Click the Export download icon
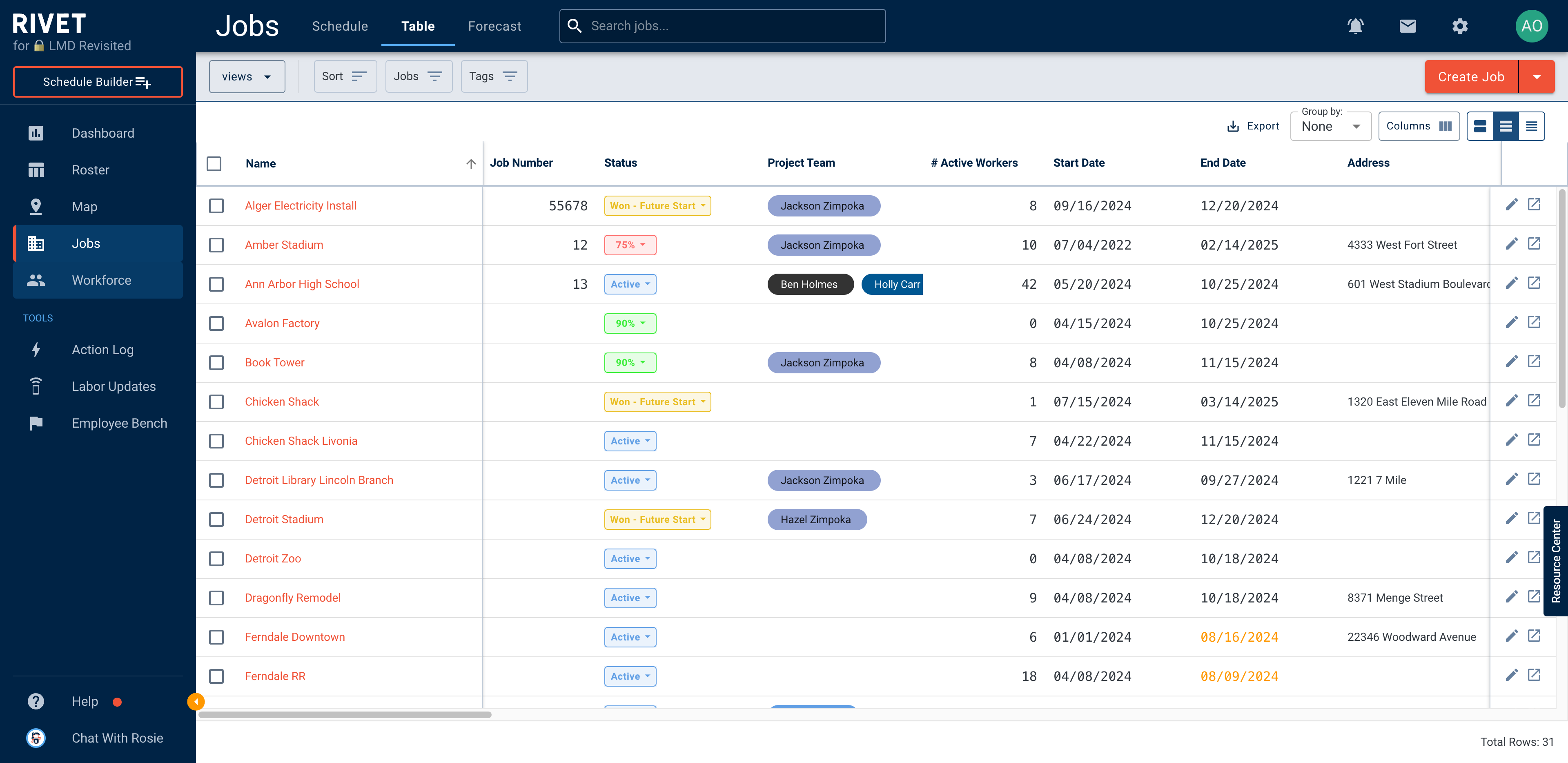This screenshot has height=763, width=1568. click(1233, 126)
